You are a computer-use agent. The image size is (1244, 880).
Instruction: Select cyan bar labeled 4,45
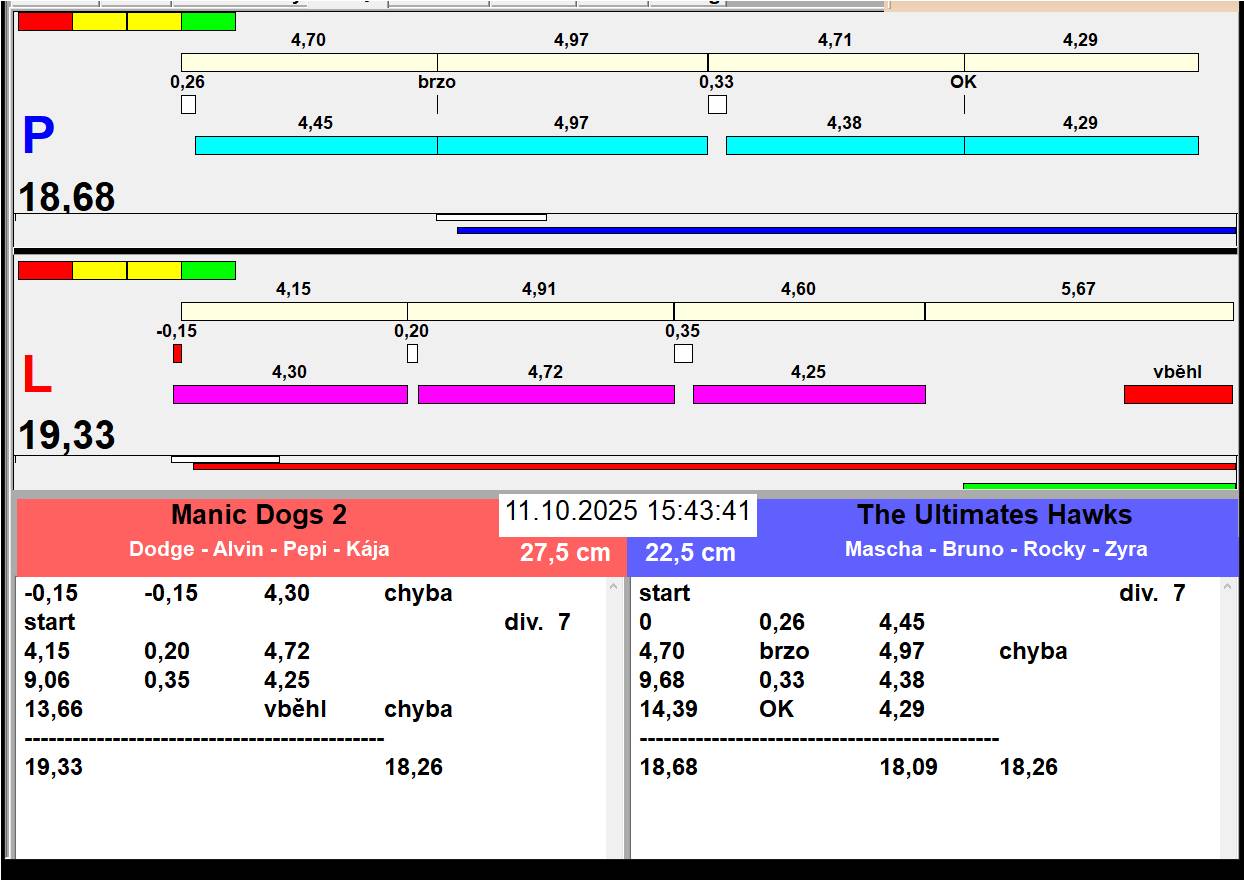click(316, 145)
